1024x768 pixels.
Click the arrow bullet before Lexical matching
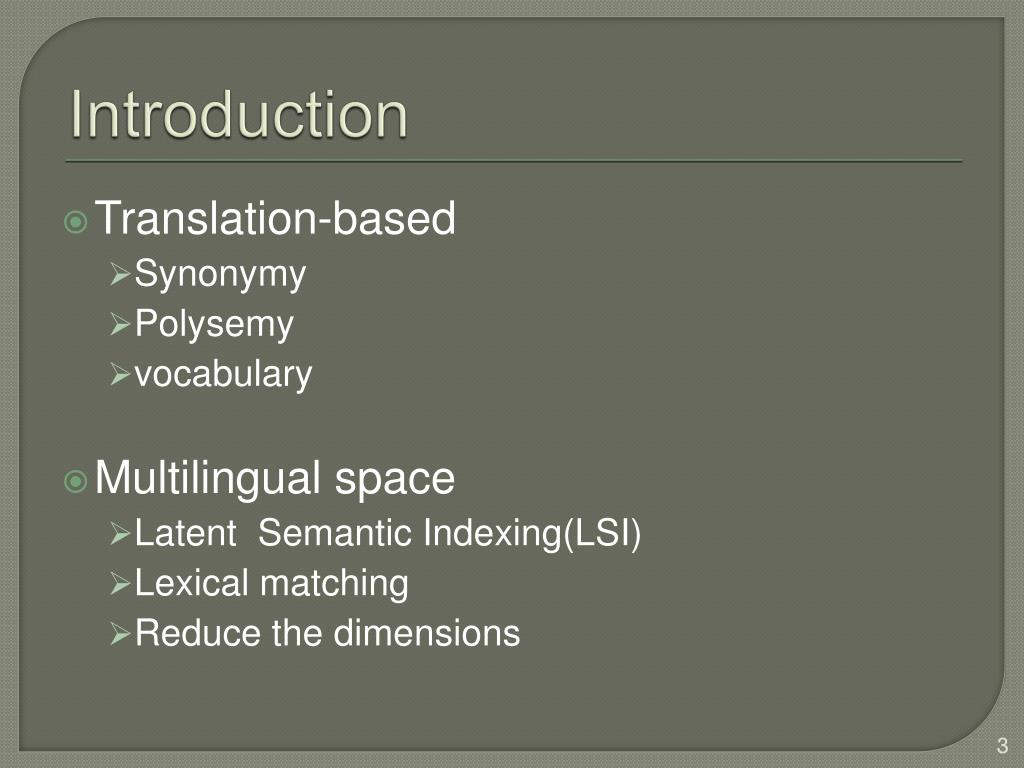121,584
